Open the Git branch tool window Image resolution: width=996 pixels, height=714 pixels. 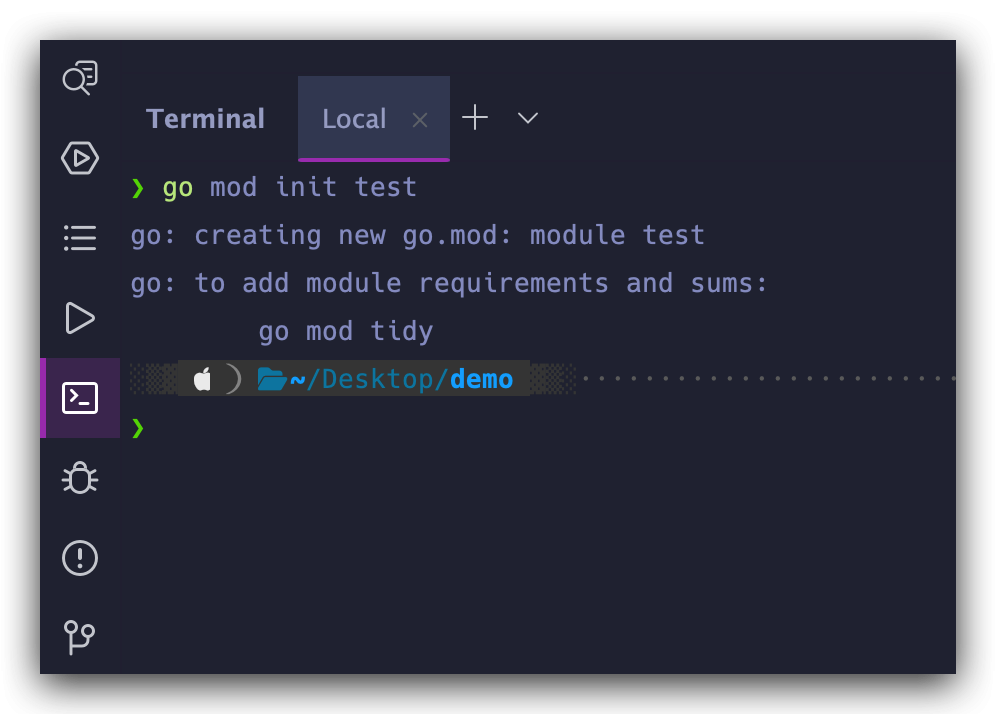pyautogui.click(x=80, y=636)
